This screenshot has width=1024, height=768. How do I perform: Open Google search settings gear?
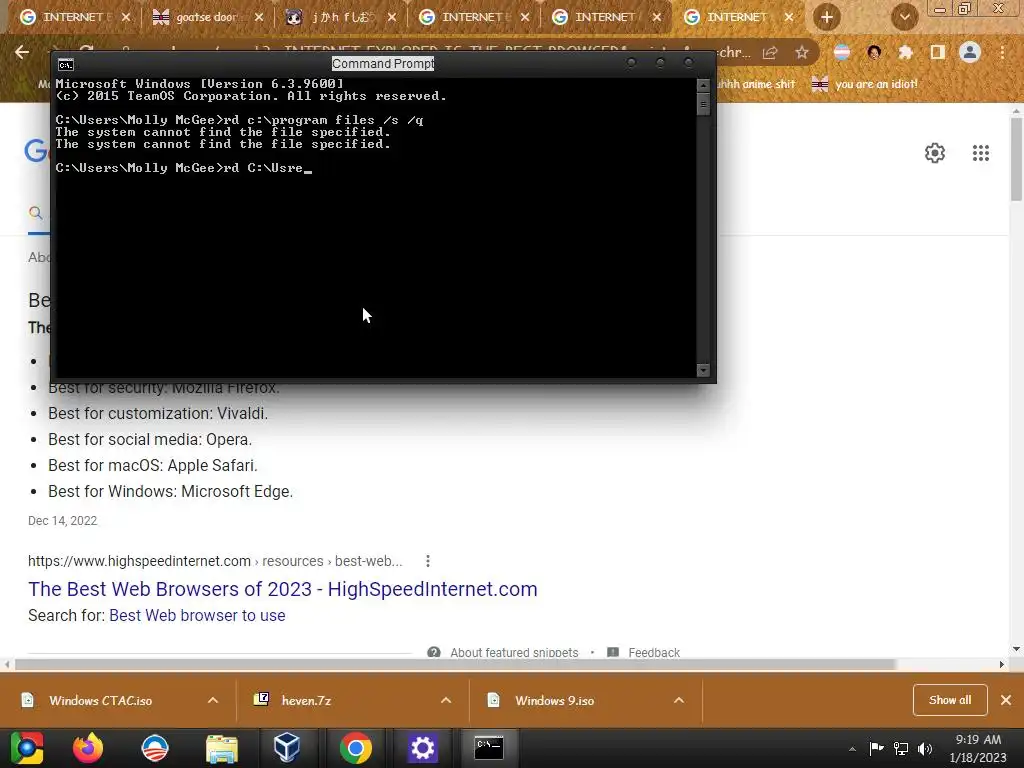(935, 153)
